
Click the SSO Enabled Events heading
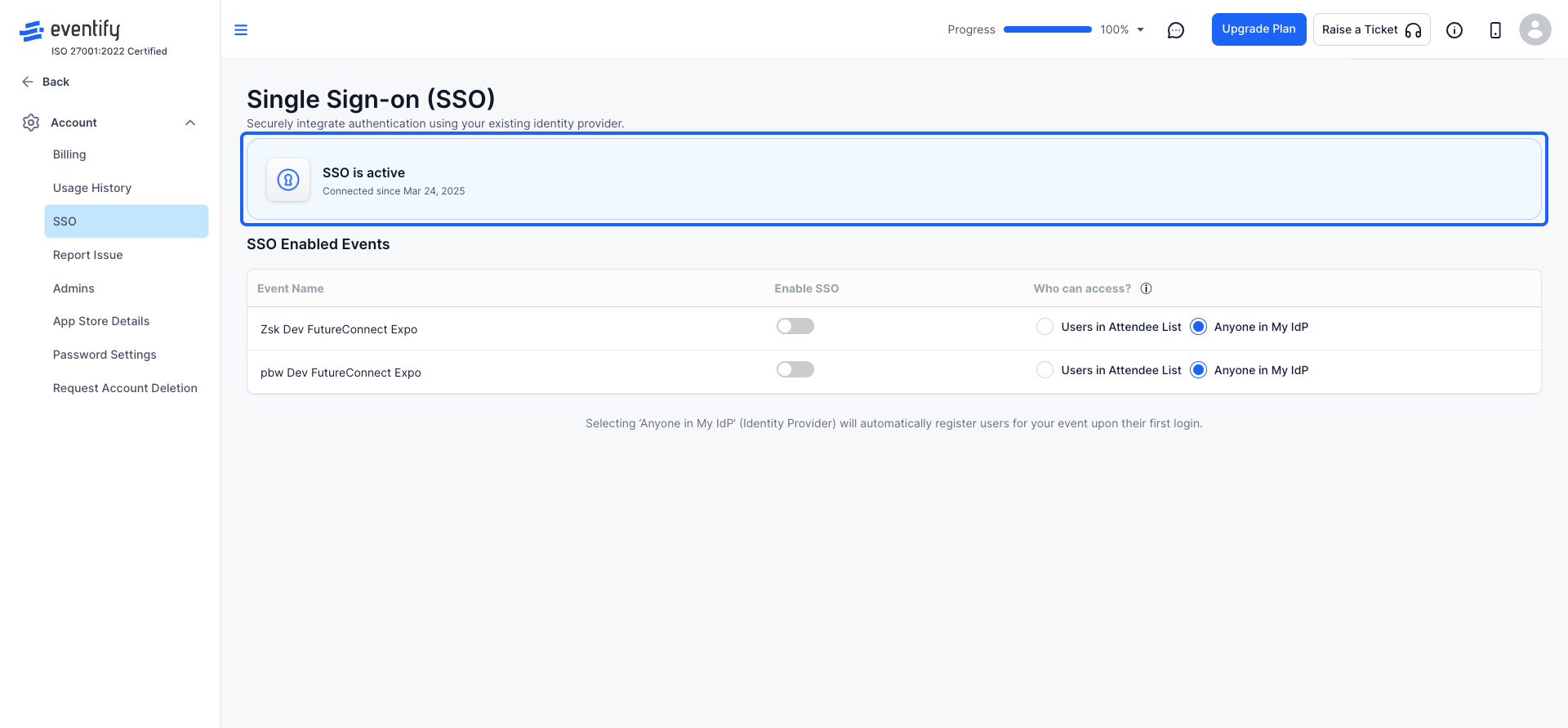coord(318,244)
